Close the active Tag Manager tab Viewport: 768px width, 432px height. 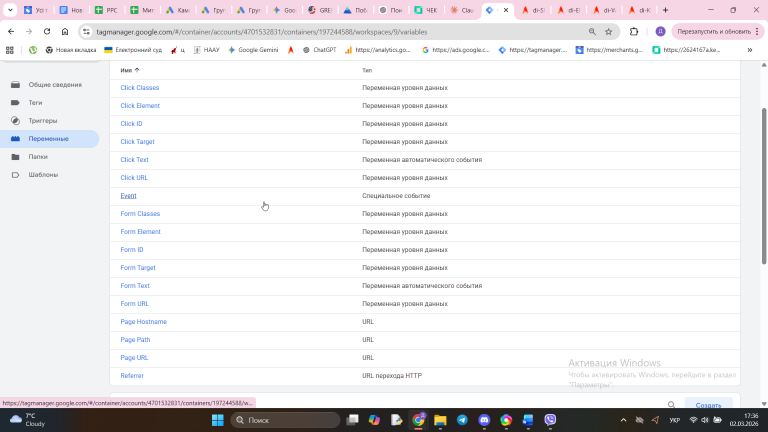tap(506, 10)
